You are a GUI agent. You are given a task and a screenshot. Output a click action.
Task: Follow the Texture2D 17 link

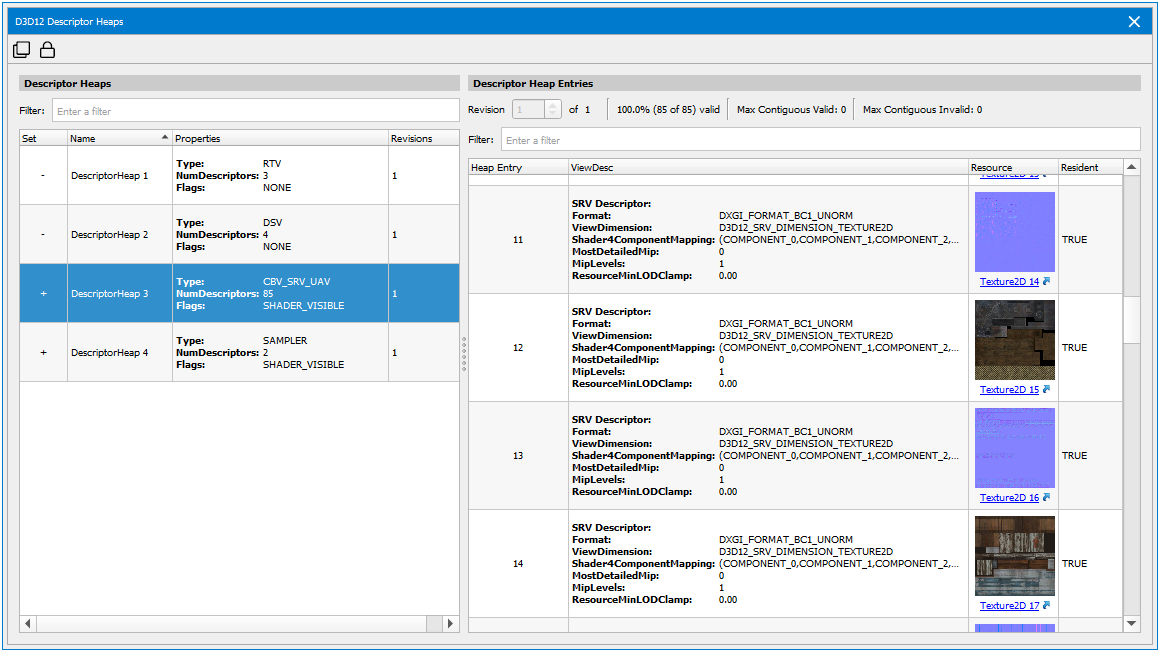coord(1009,606)
